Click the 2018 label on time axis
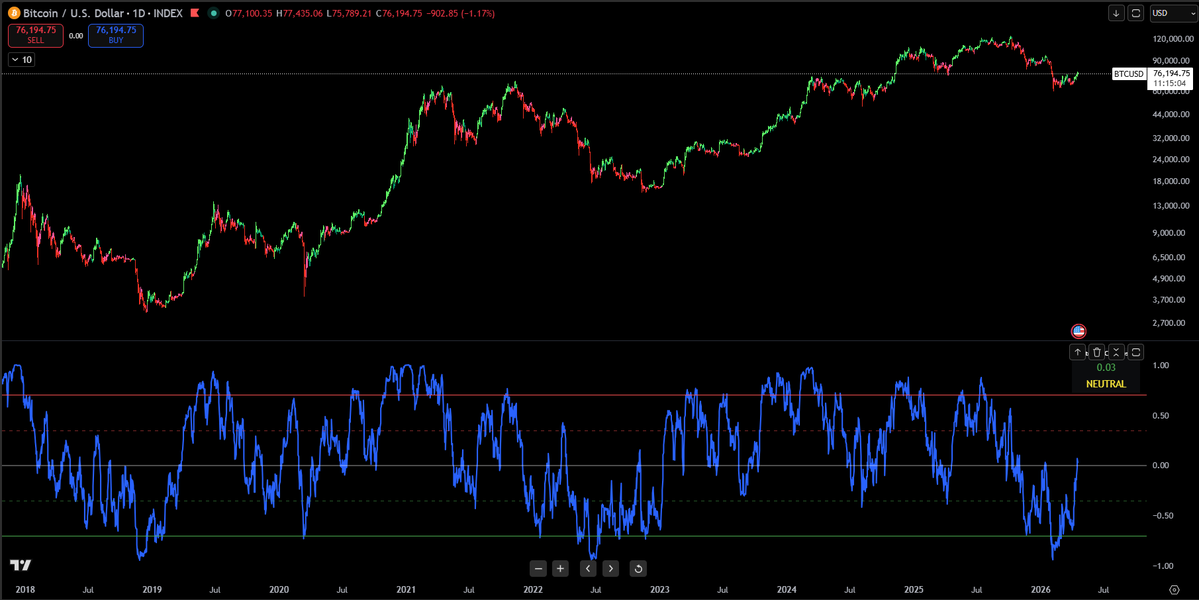Screen dimensions: 1199x600 click(24, 589)
